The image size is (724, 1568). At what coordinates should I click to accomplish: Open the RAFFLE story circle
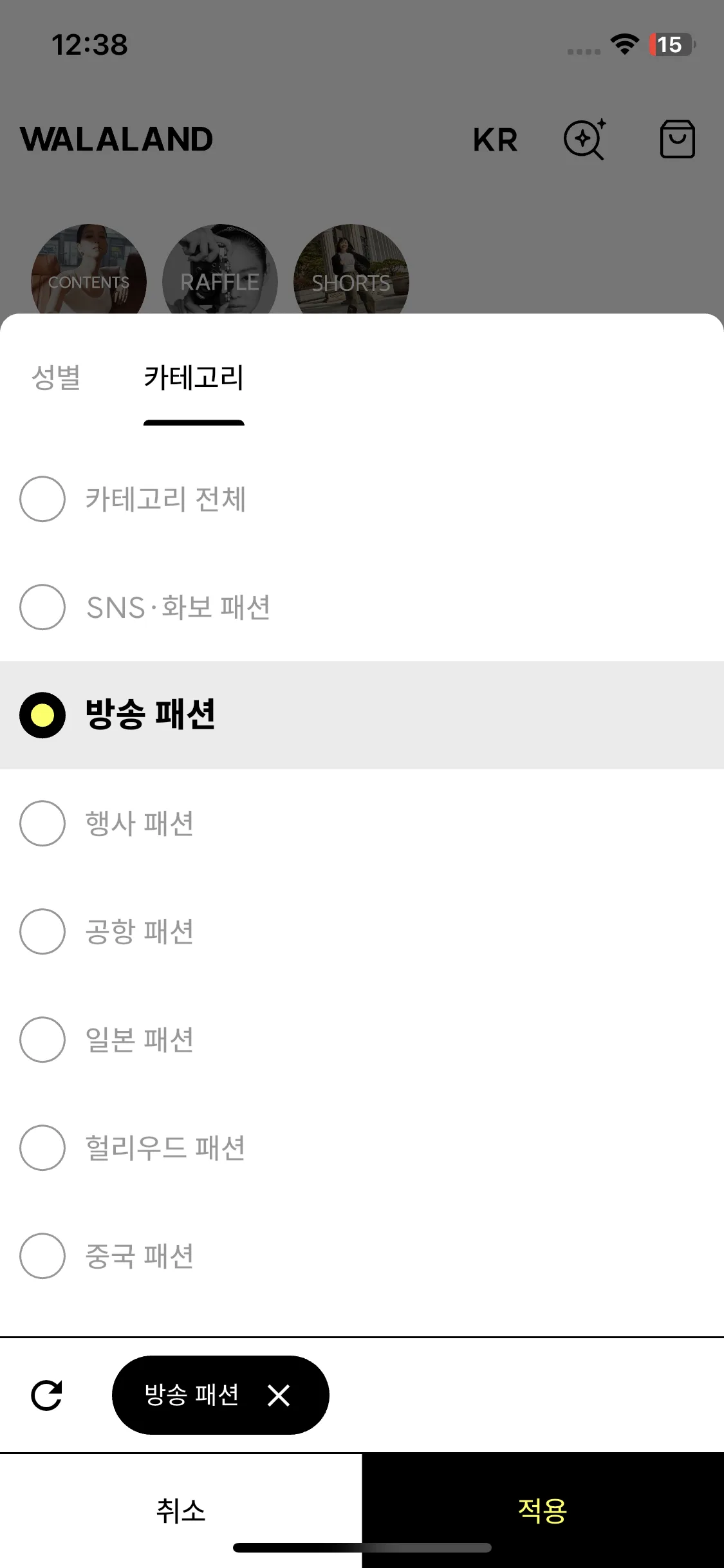tap(220, 270)
